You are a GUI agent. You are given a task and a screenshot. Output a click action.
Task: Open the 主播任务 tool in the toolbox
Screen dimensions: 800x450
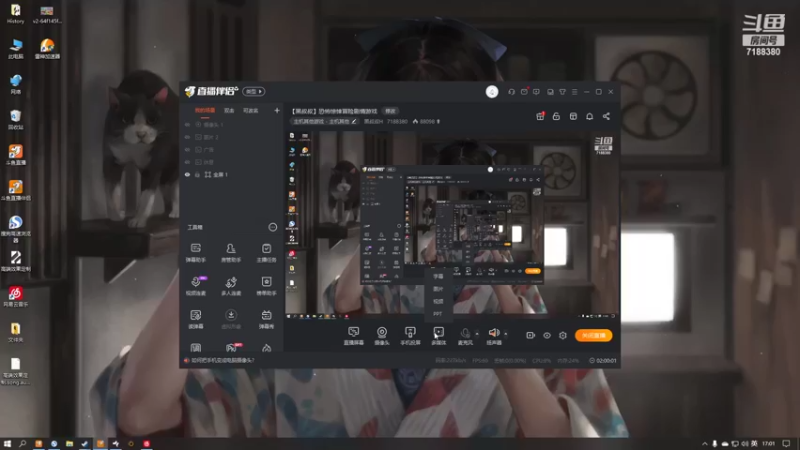(x=266, y=253)
